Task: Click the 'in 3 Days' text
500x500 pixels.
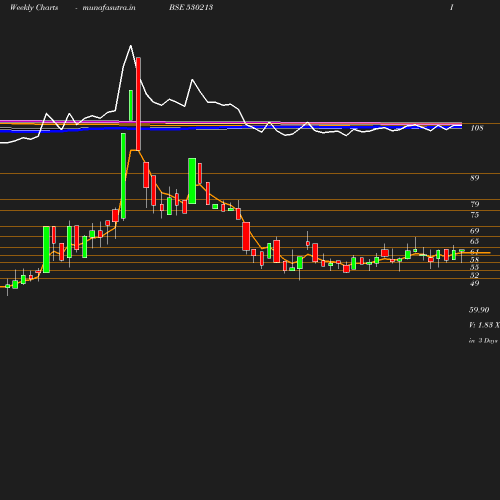Action: [483, 341]
